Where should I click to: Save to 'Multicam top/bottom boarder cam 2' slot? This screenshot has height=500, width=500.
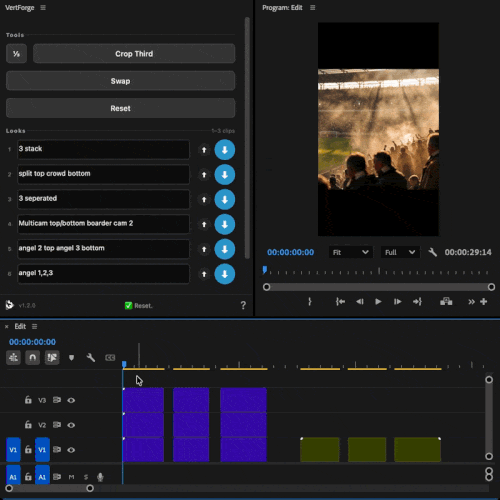pos(204,224)
